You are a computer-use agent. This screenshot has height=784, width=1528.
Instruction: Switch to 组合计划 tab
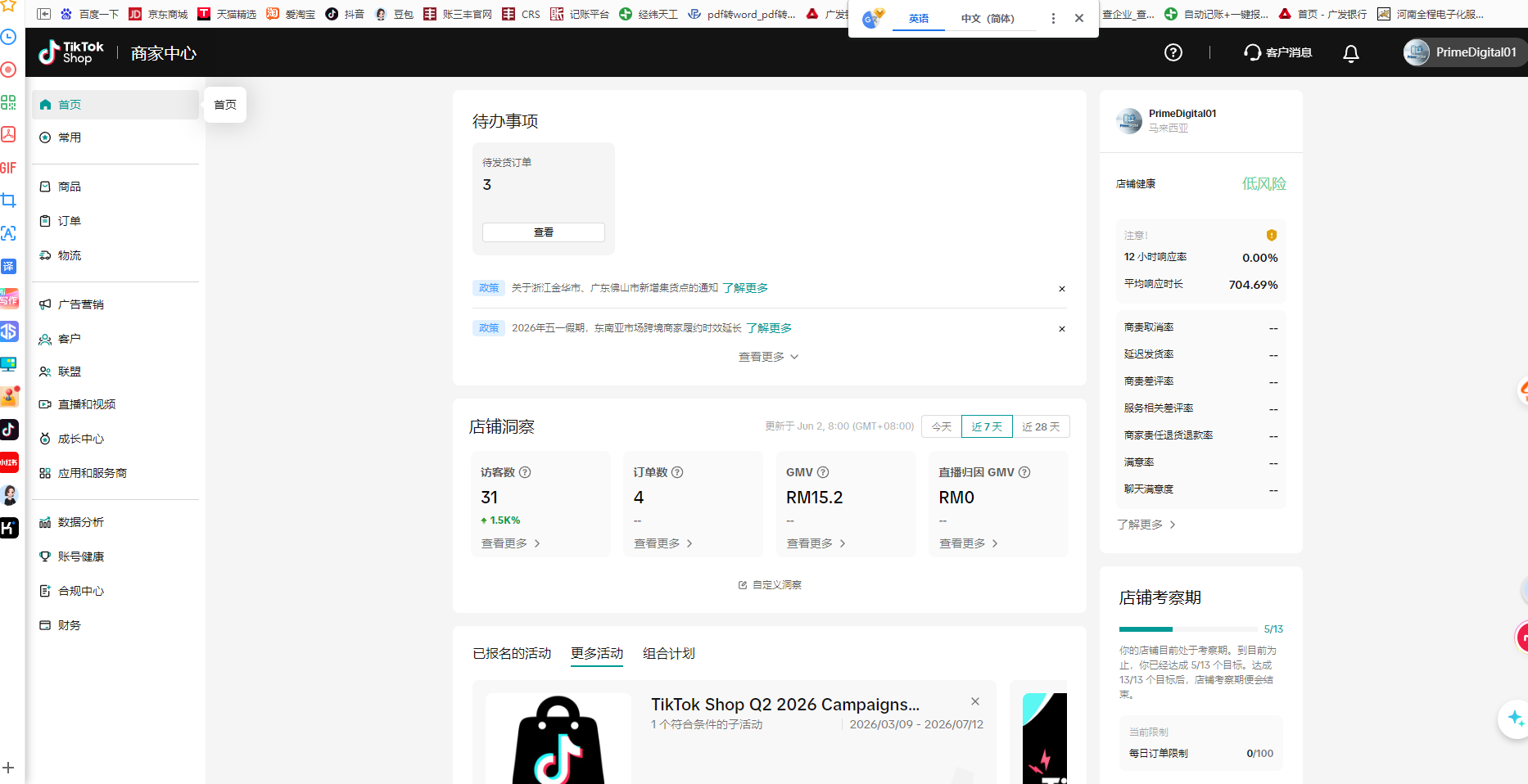pyautogui.click(x=669, y=653)
